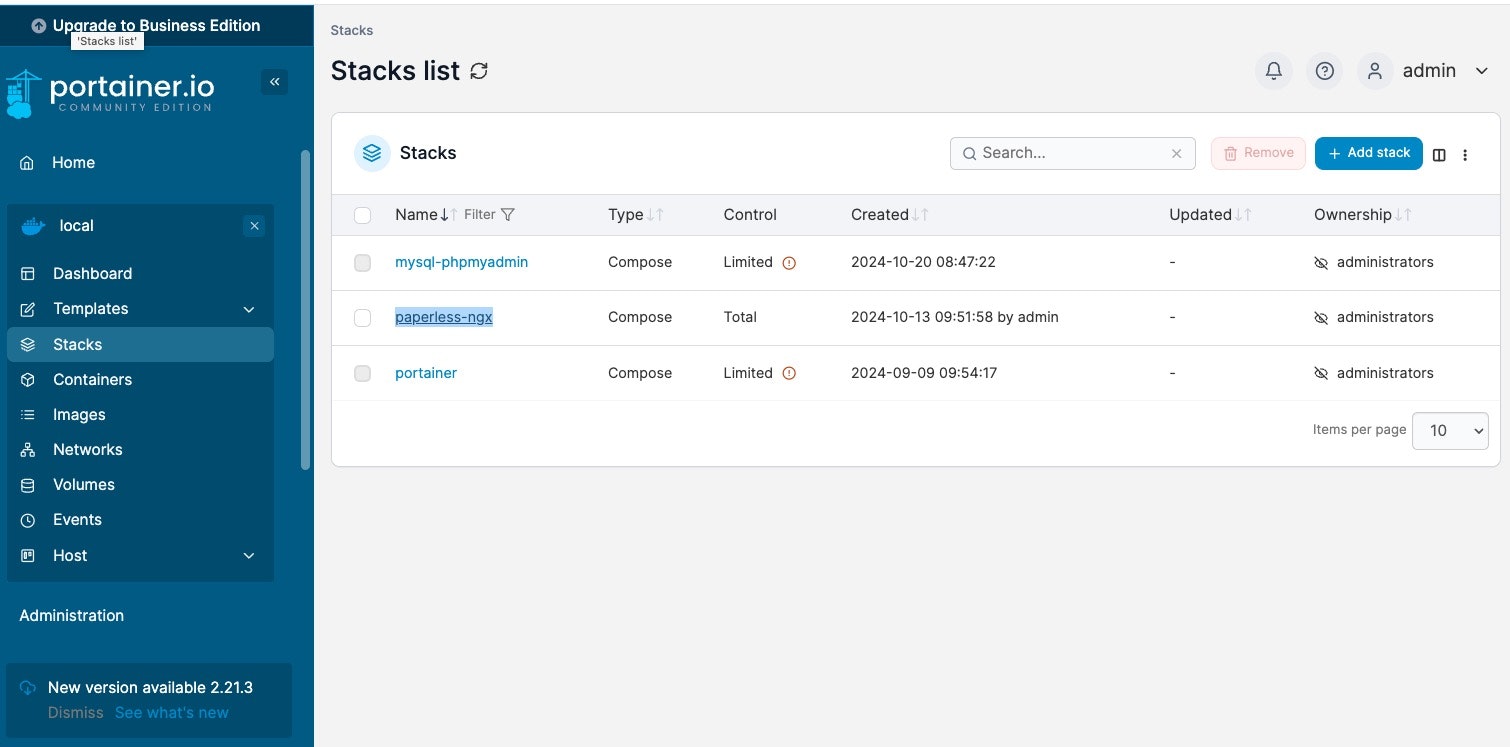This screenshot has width=1510, height=747.
Task: Collapse the sidebar with double chevron
Action: coord(274,82)
